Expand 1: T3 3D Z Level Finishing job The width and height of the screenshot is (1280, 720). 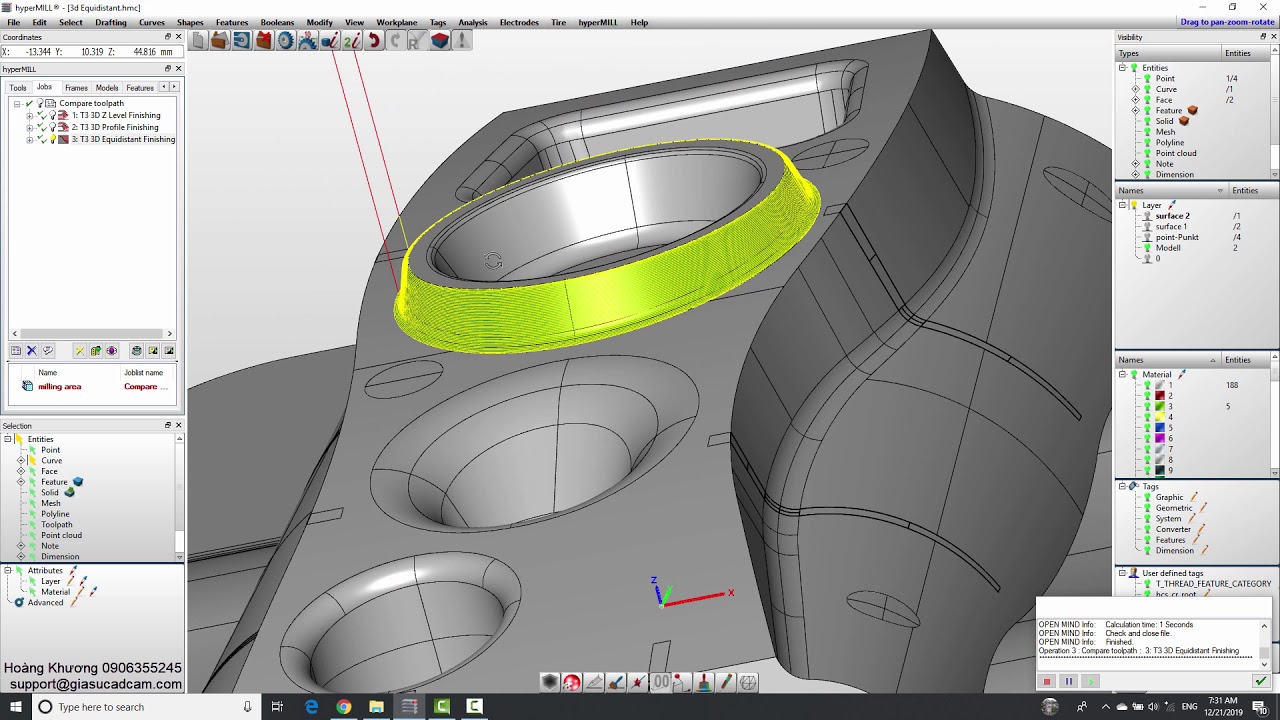29,115
